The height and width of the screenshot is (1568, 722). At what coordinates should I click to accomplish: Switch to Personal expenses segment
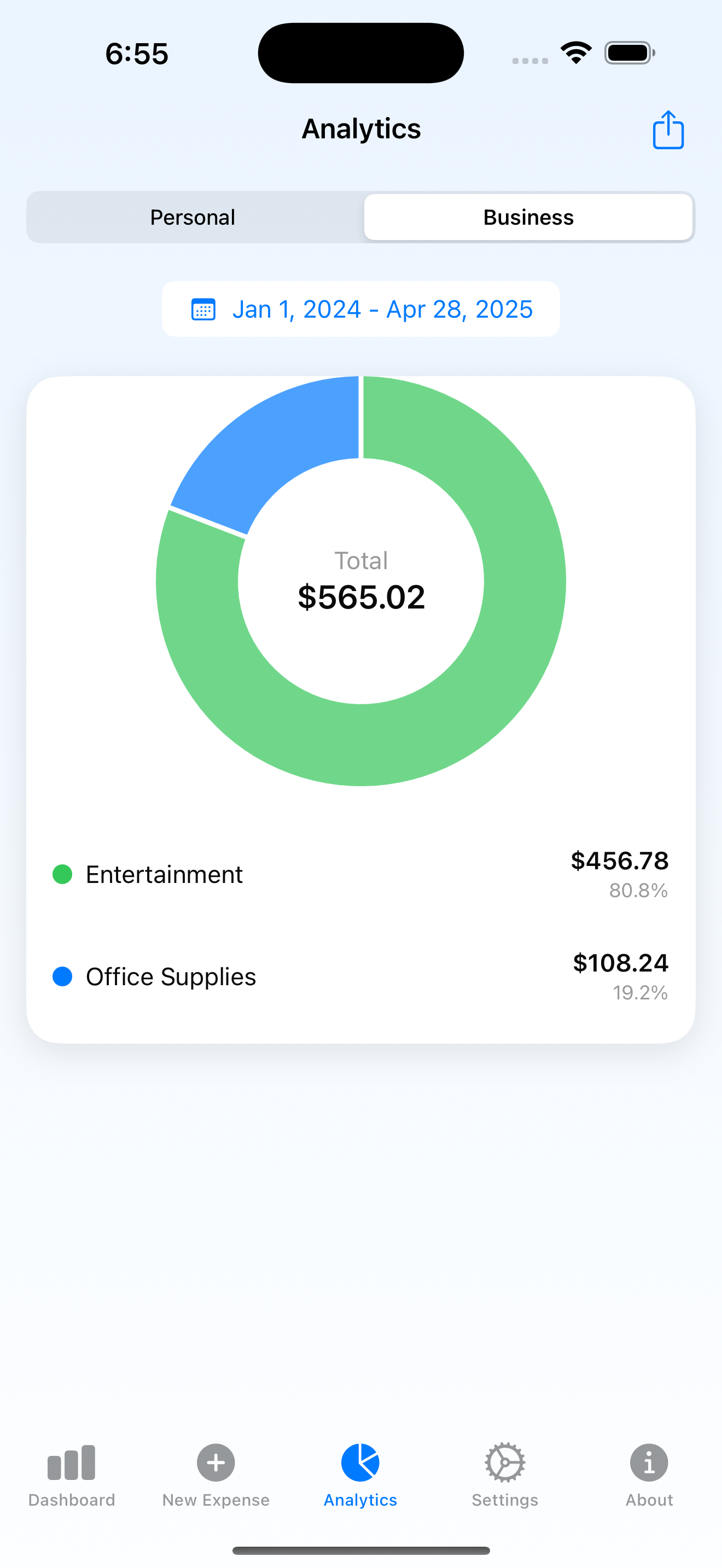click(193, 217)
